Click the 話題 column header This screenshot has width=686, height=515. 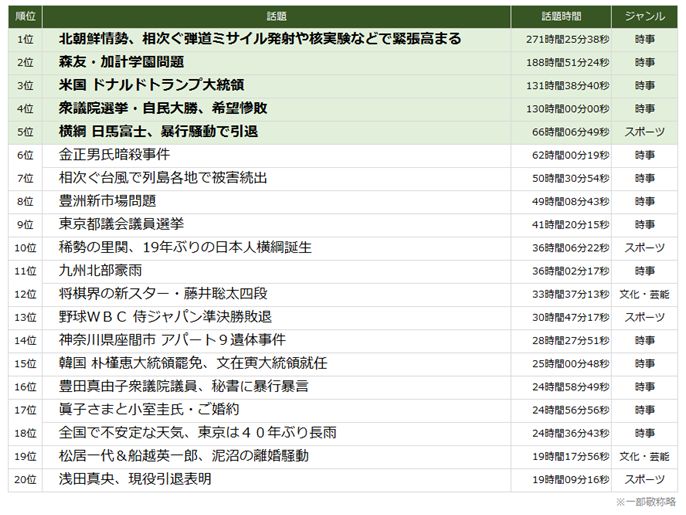click(x=276, y=17)
